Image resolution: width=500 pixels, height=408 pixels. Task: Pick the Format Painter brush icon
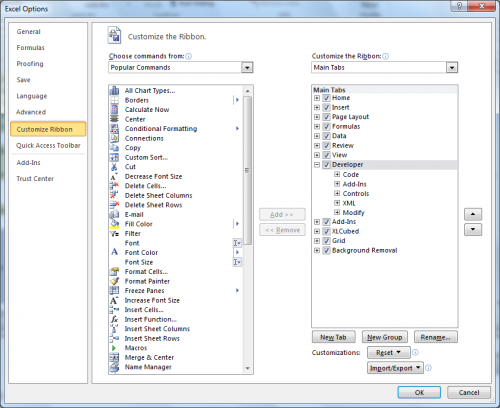coord(114,281)
